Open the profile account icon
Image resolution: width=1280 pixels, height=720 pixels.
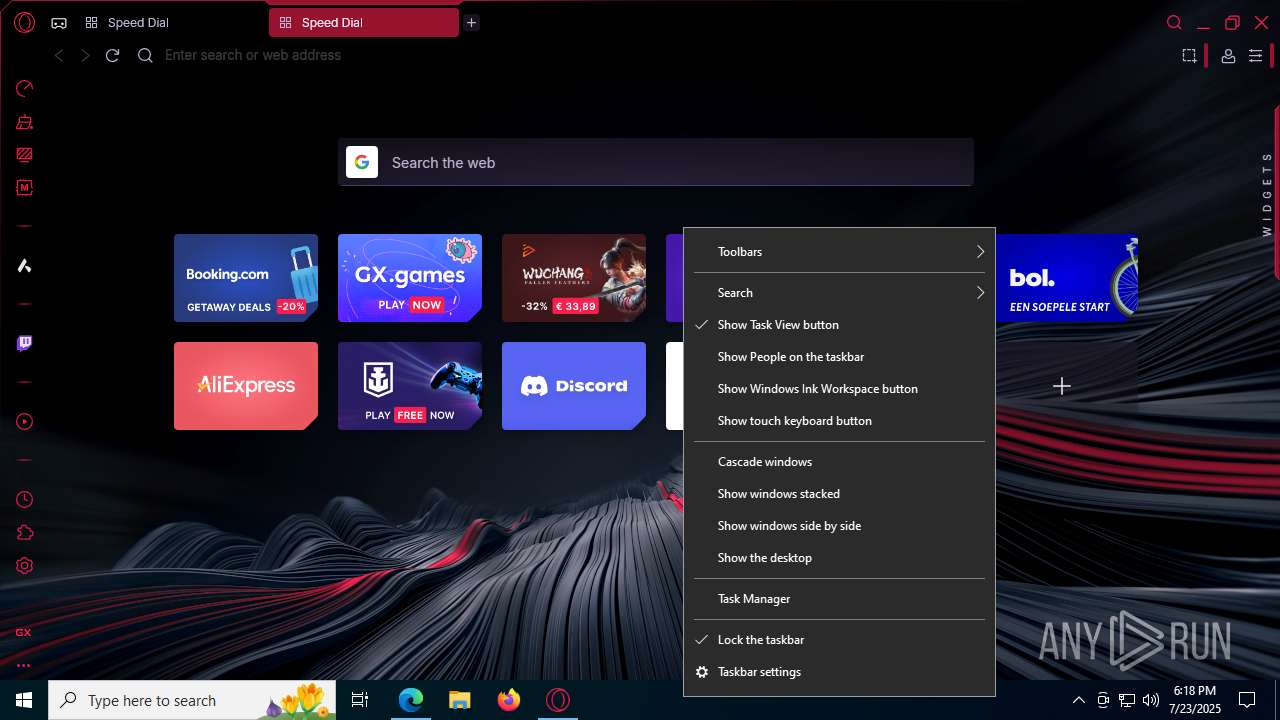pyautogui.click(x=1228, y=56)
